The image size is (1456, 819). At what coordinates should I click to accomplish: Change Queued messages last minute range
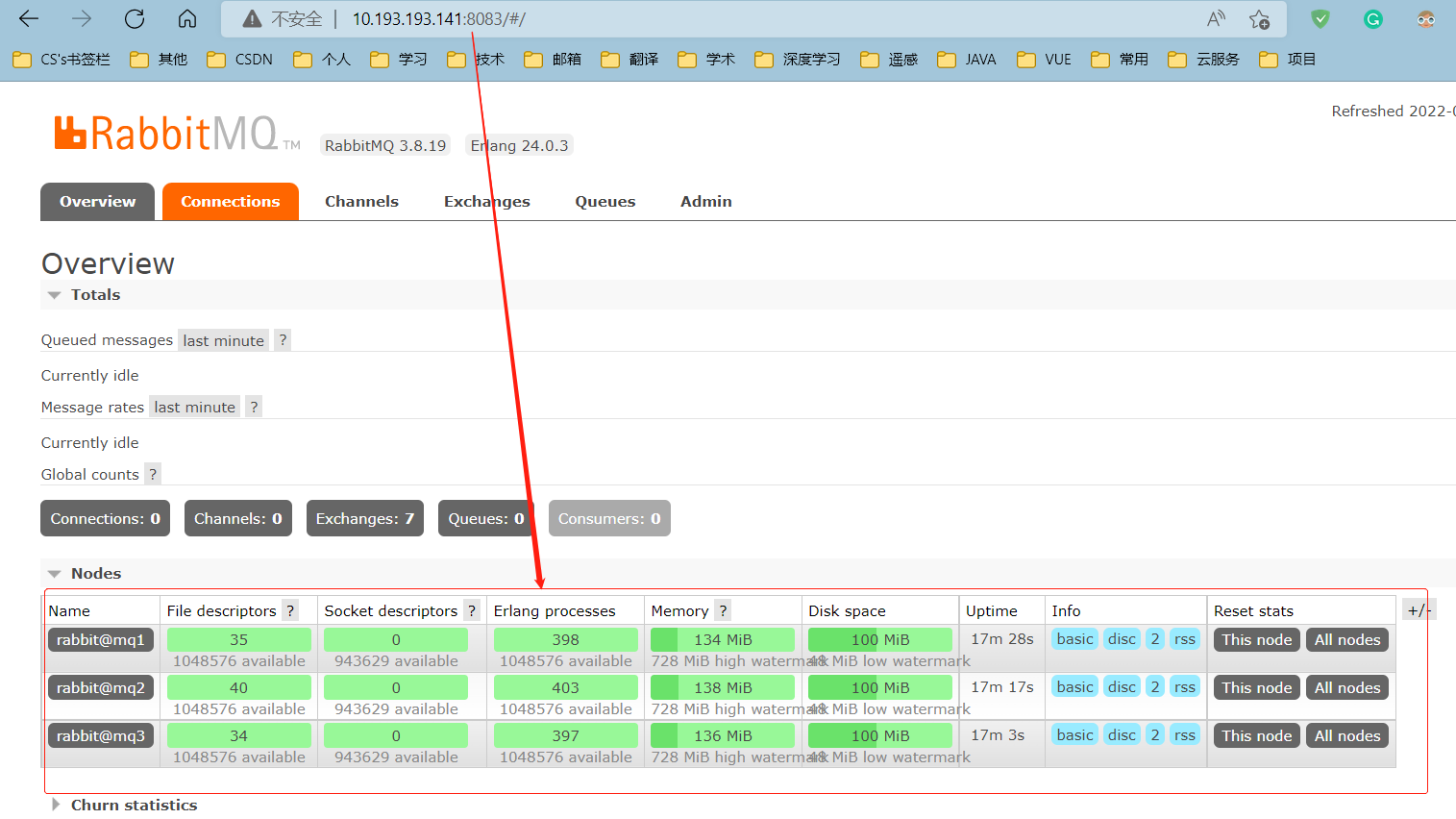click(x=223, y=340)
